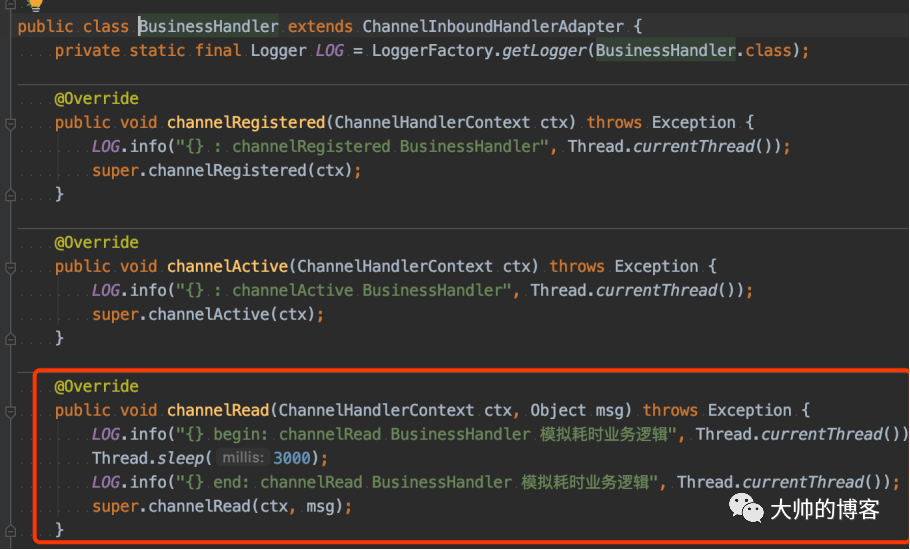The width and height of the screenshot is (910, 550).
Task: Click the getLogger method call
Action: (544, 50)
